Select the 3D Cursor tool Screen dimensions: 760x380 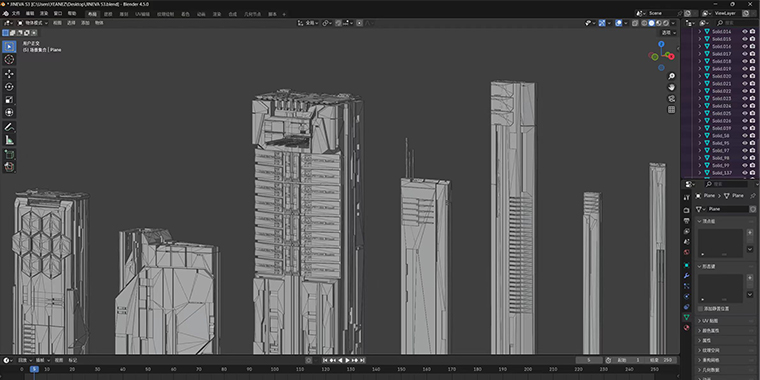click(x=9, y=59)
